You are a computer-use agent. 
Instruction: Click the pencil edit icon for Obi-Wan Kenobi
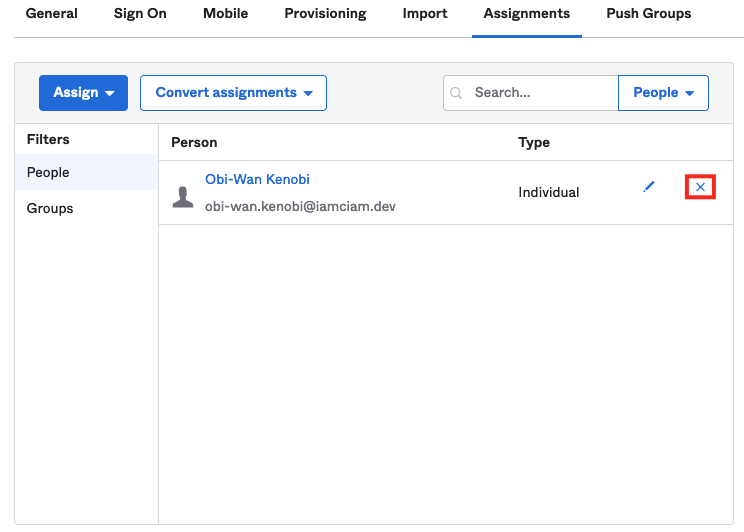(649, 187)
